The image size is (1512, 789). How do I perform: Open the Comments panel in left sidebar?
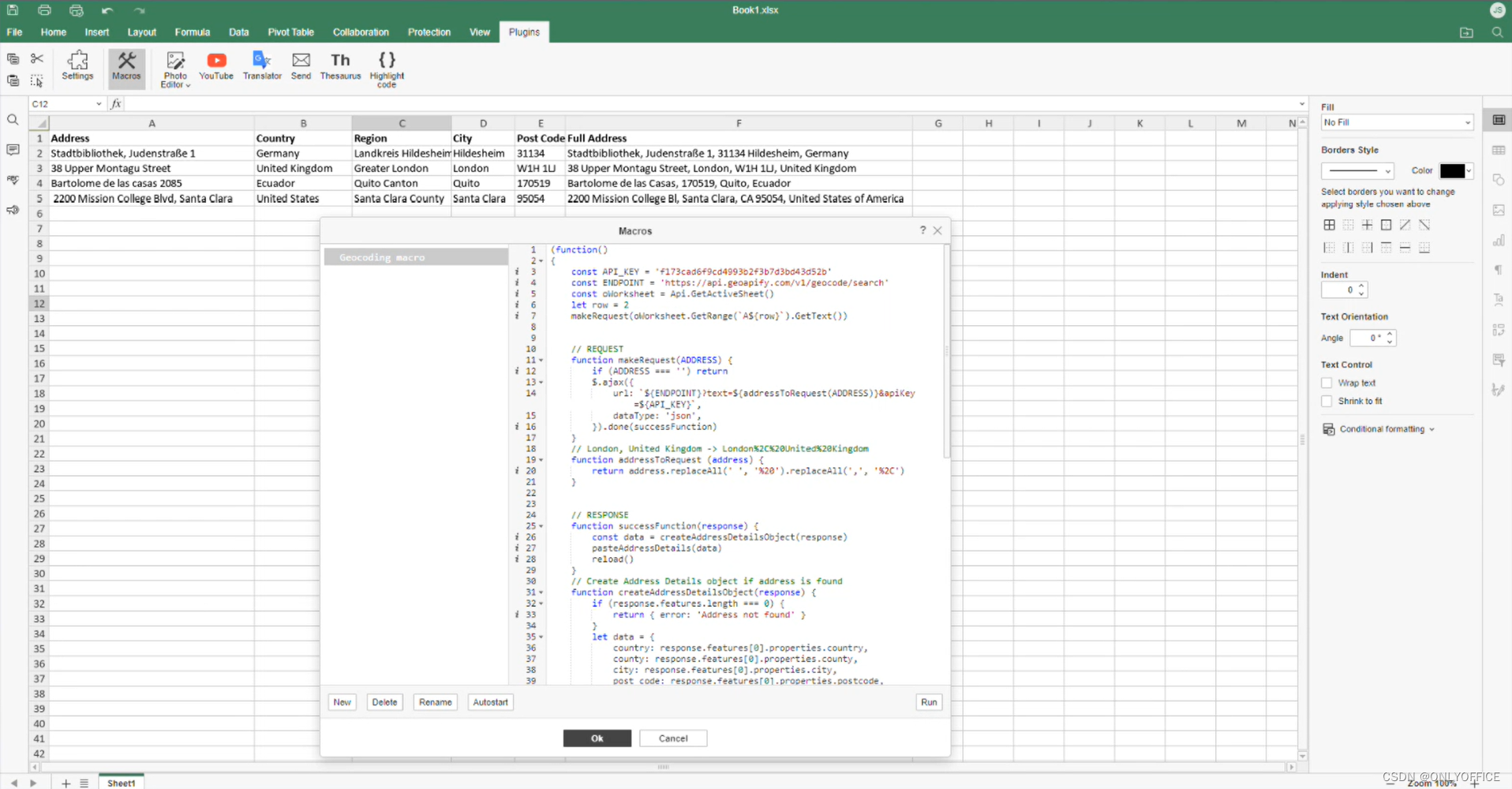[13, 150]
